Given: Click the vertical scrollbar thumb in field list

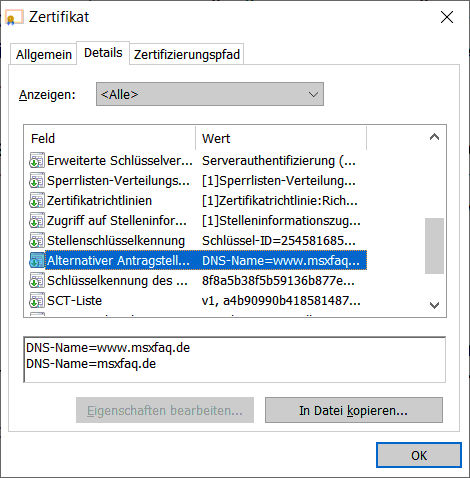Looking at the screenshot, I should pyautogui.click(x=434, y=246).
